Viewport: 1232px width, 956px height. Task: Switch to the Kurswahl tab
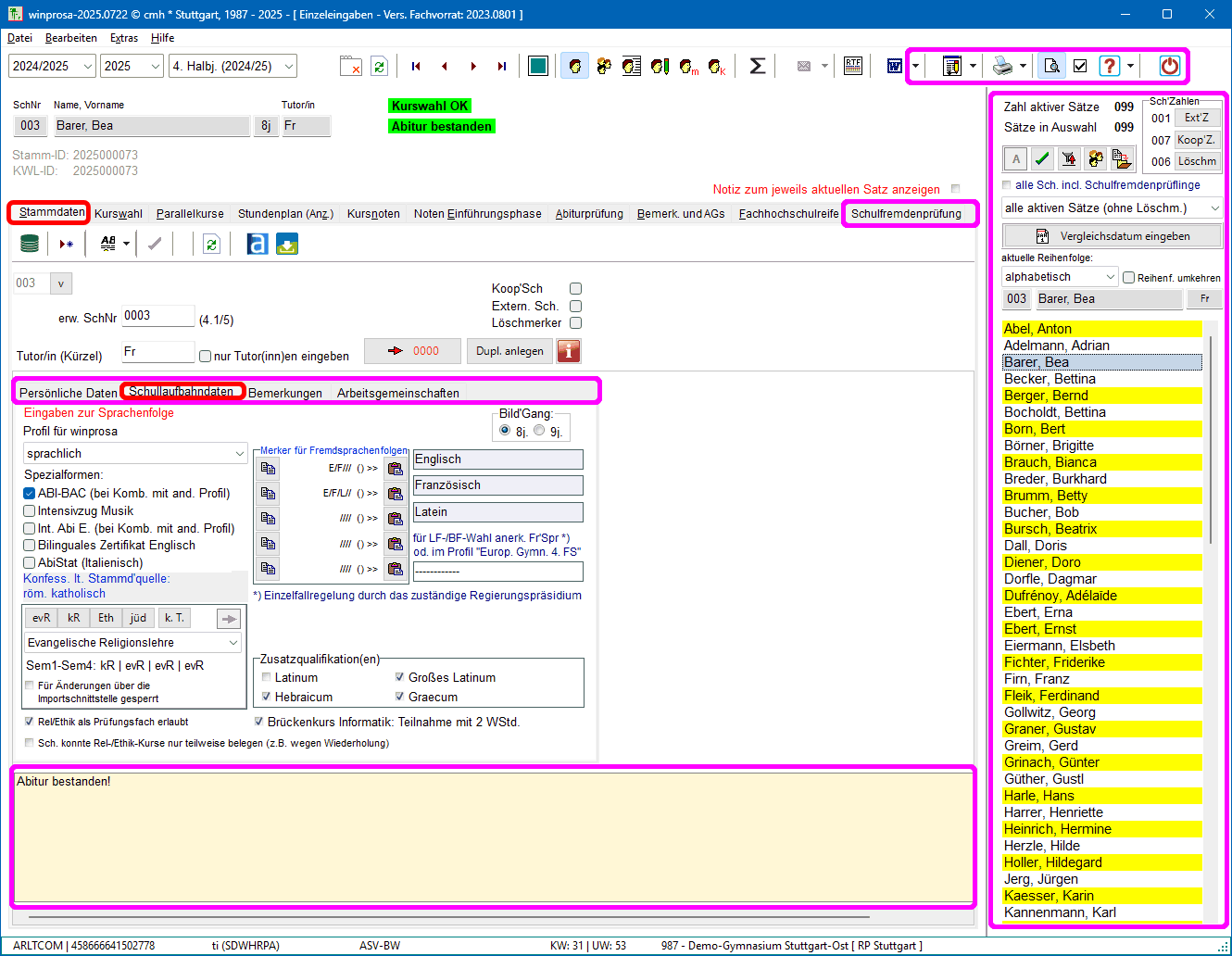tap(119, 214)
